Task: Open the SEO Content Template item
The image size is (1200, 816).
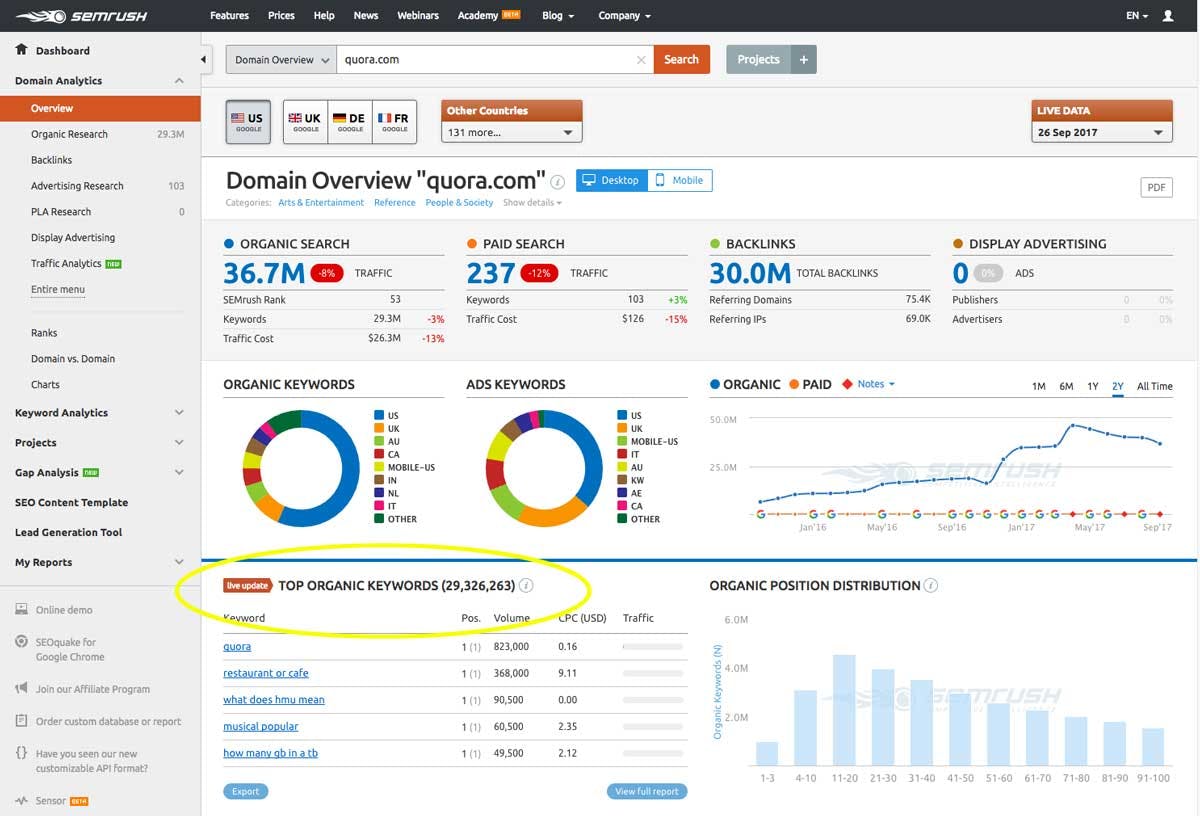Action: [71, 502]
